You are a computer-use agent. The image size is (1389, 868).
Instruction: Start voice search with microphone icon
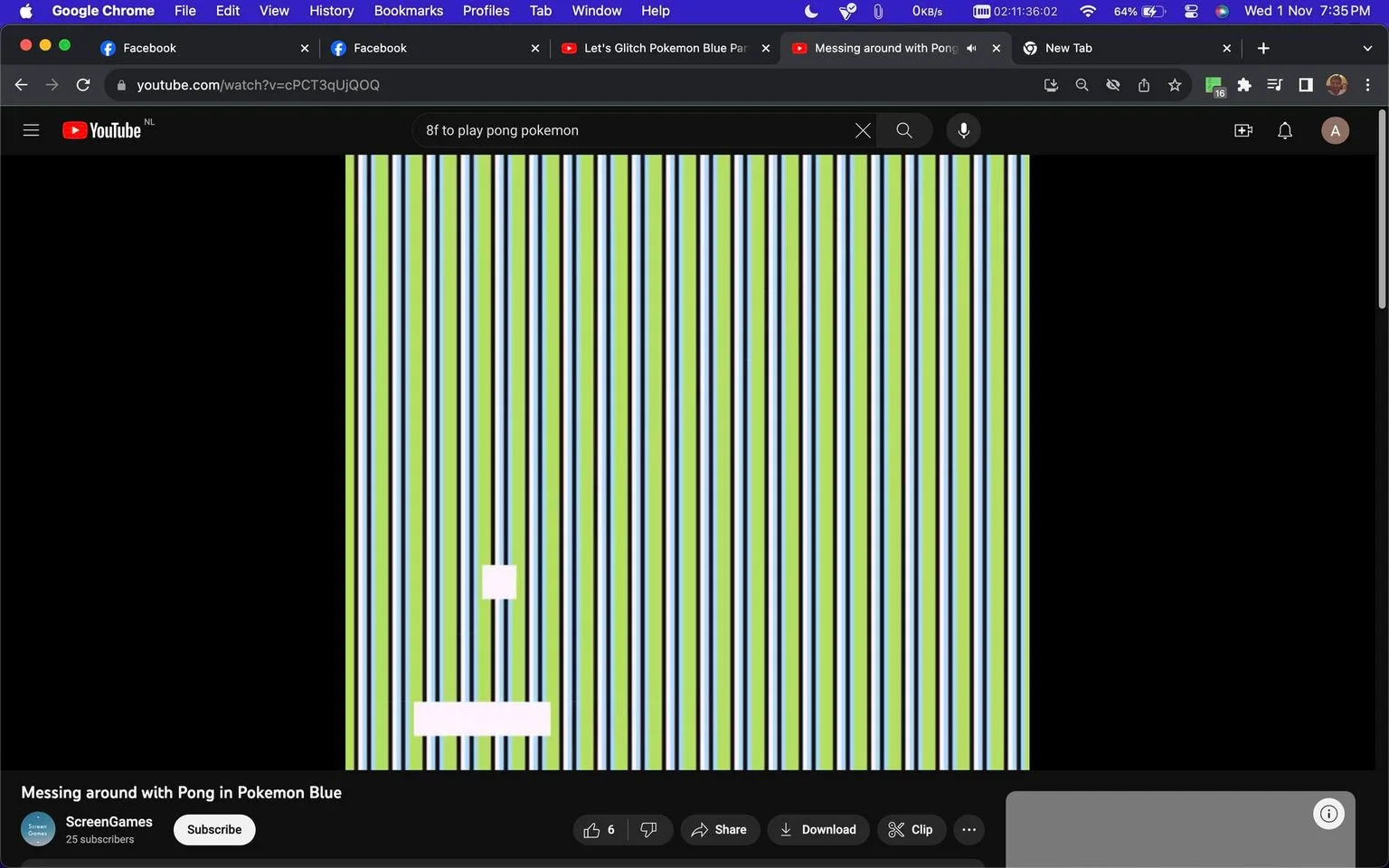(964, 130)
